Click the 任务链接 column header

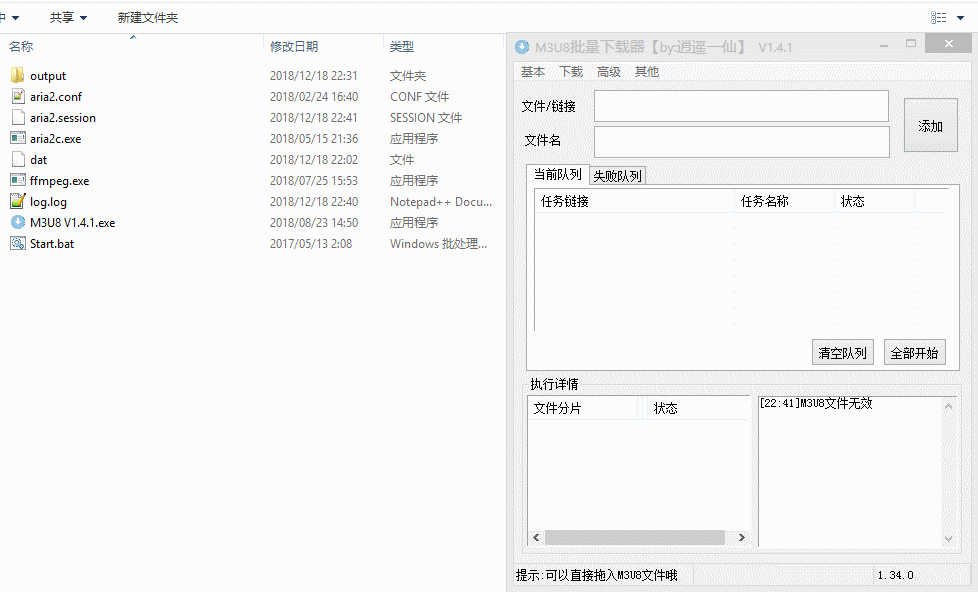point(634,201)
